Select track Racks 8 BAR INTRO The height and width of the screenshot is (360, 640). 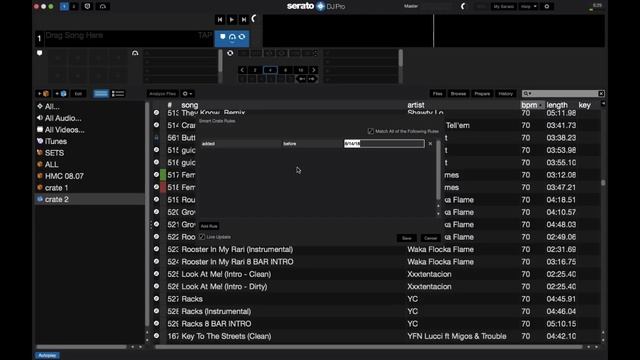coord(216,324)
